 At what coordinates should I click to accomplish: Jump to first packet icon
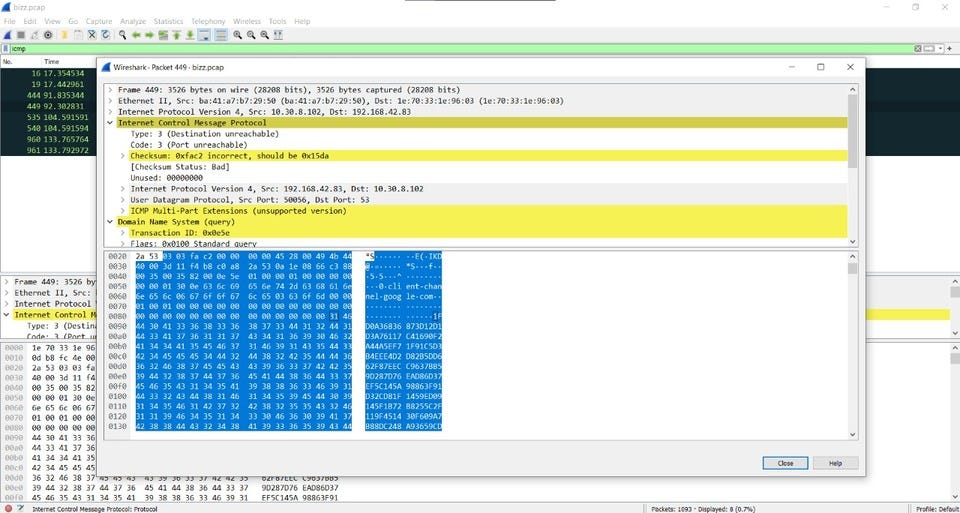click(x=176, y=35)
